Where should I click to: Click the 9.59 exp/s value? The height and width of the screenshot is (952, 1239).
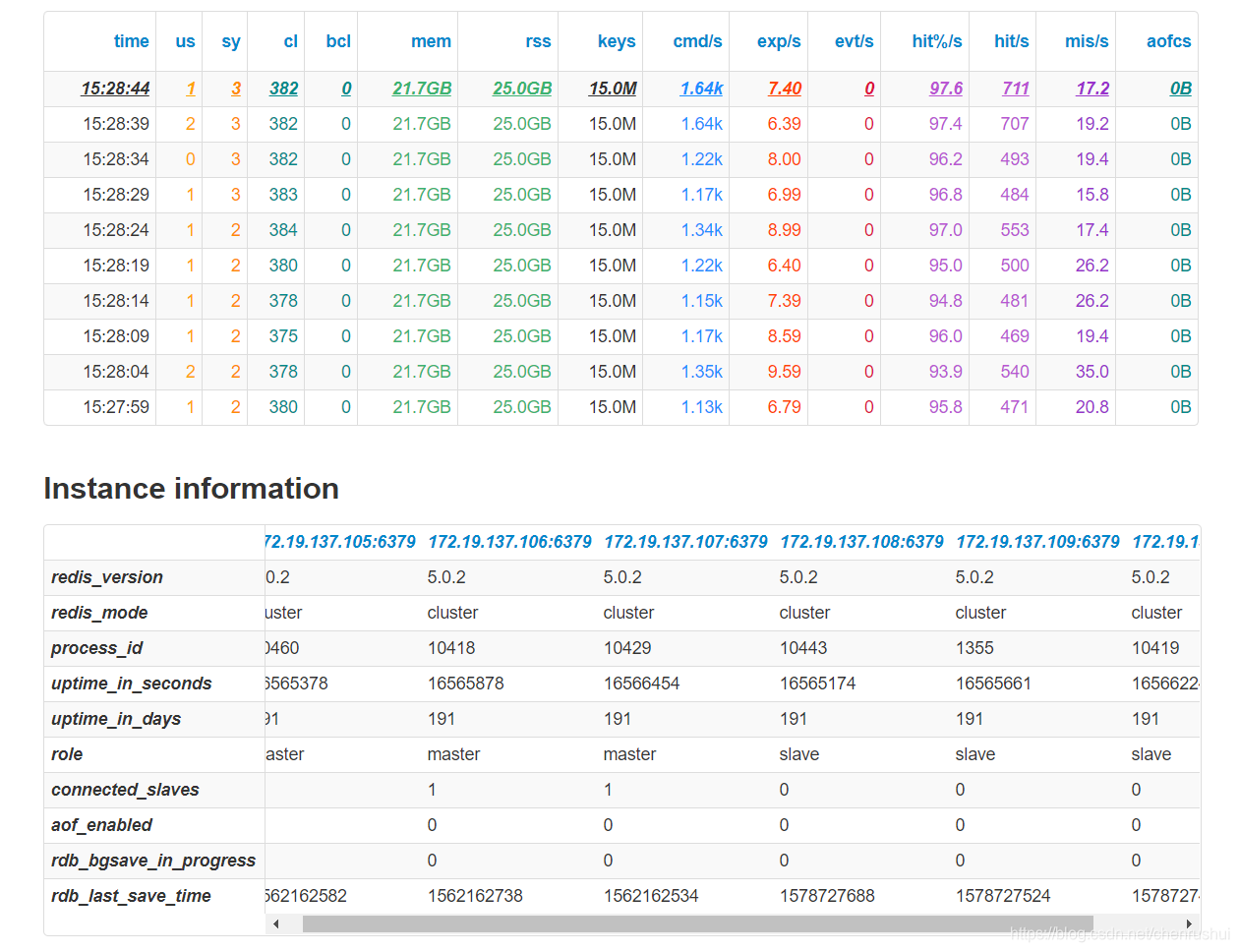point(784,372)
